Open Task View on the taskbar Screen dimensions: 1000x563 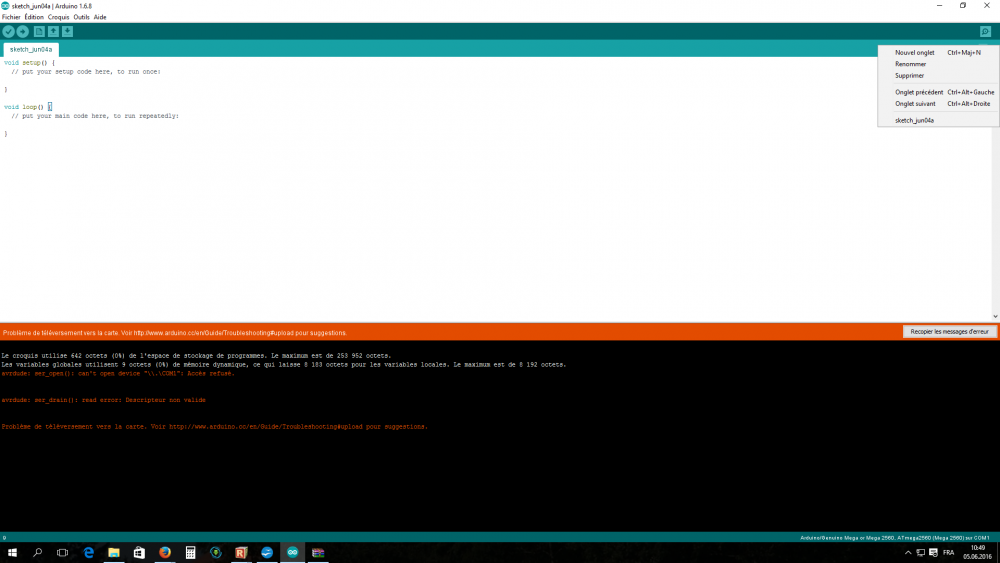[62, 552]
